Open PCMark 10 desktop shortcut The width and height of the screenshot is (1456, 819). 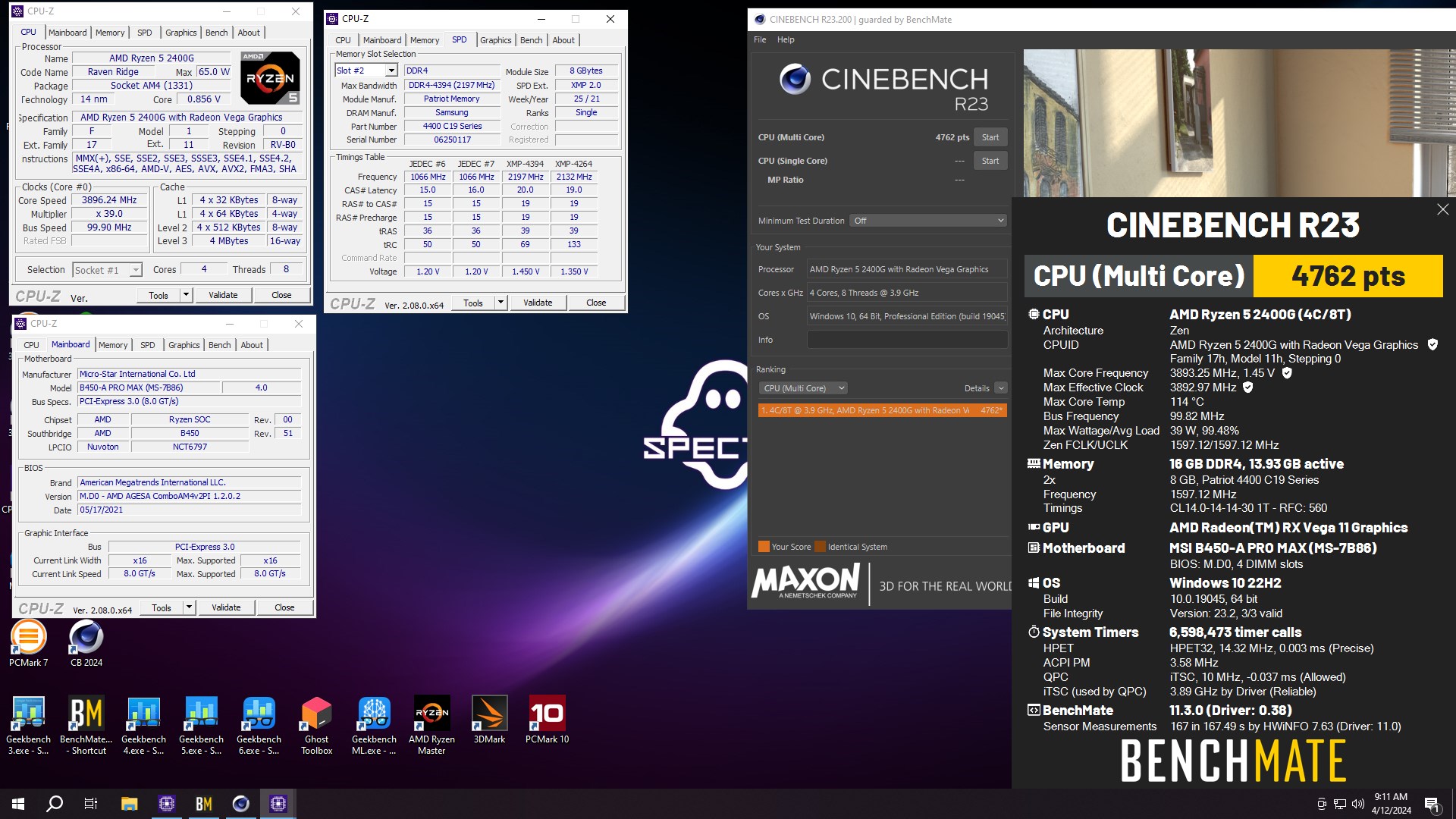click(x=547, y=720)
